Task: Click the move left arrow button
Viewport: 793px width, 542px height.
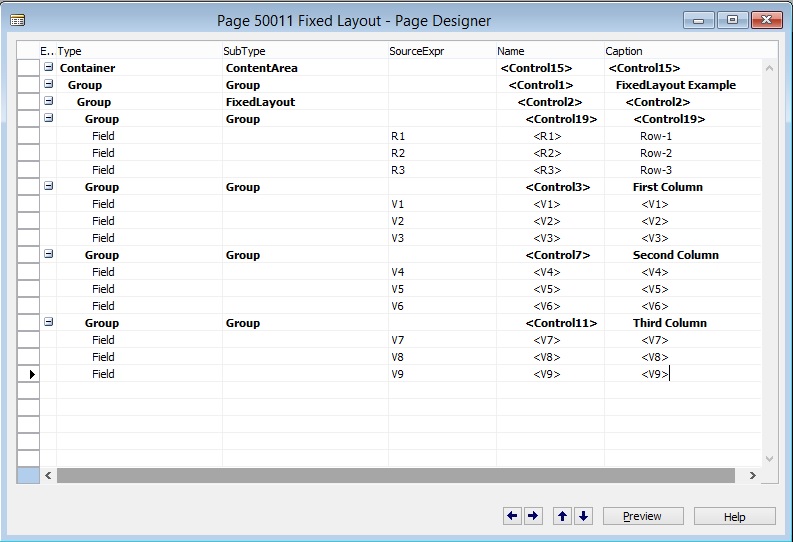Action: [512, 516]
